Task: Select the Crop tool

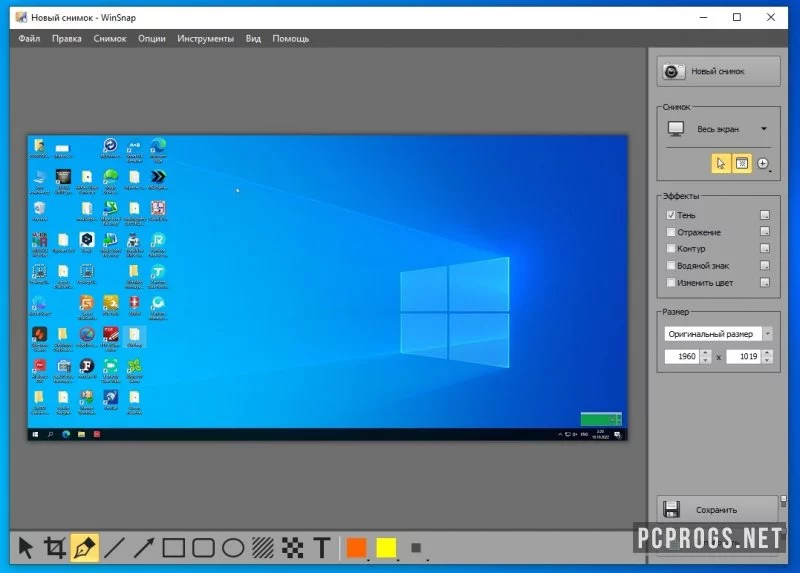Action: coord(55,548)
